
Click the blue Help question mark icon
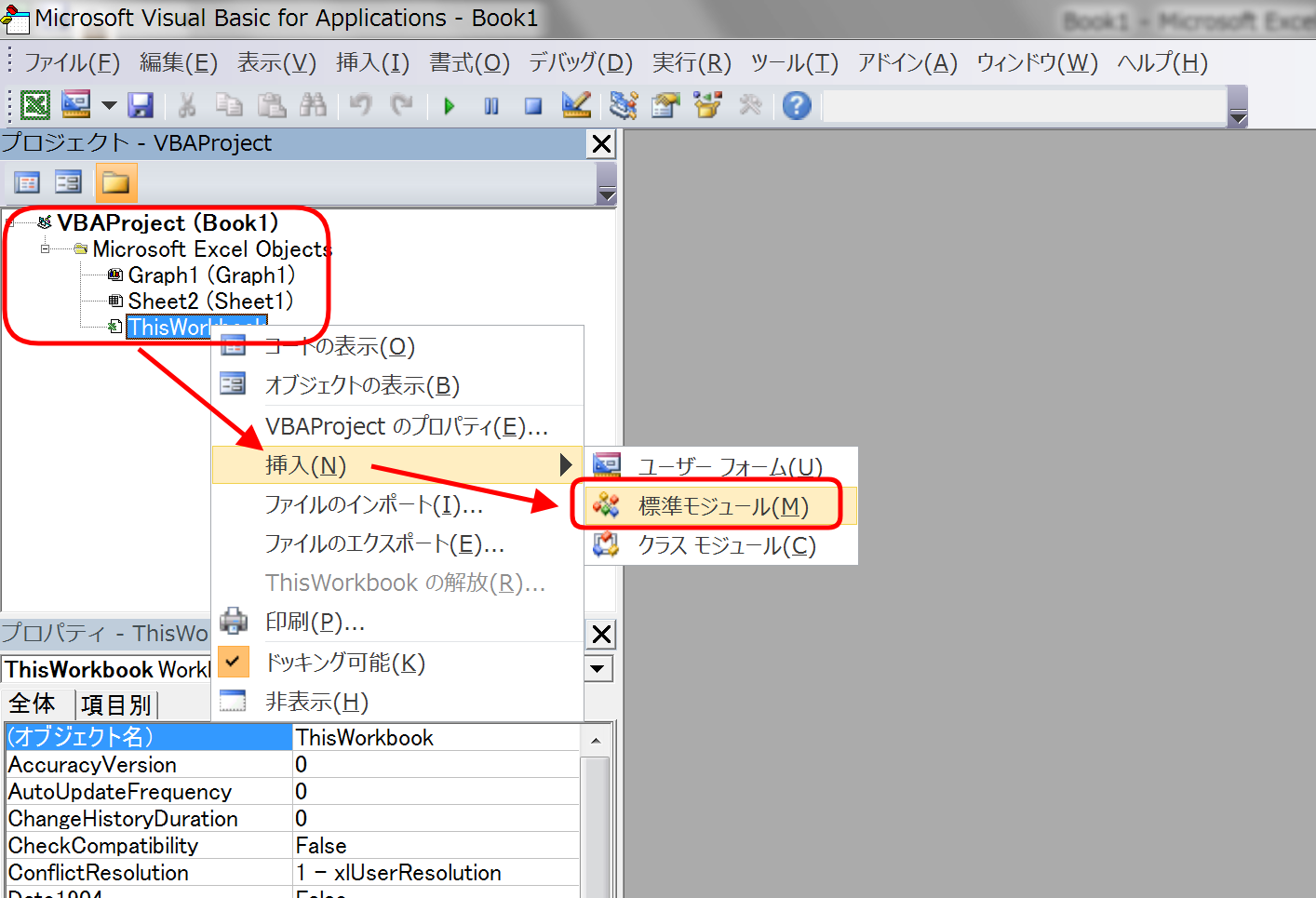pos(796,105)
